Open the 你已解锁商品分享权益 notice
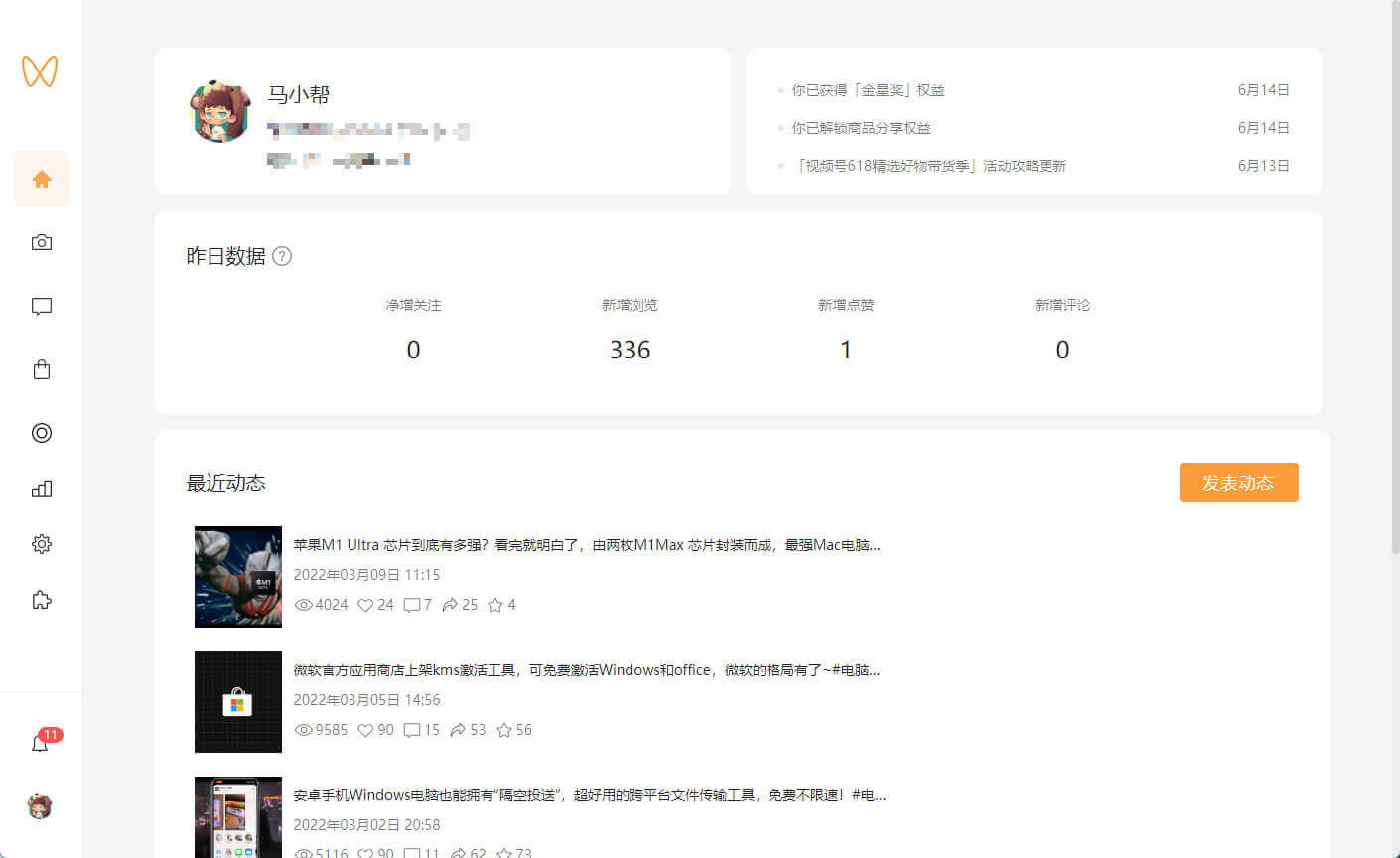This screenshot has height=858, width=1400. tap(861, 128)
